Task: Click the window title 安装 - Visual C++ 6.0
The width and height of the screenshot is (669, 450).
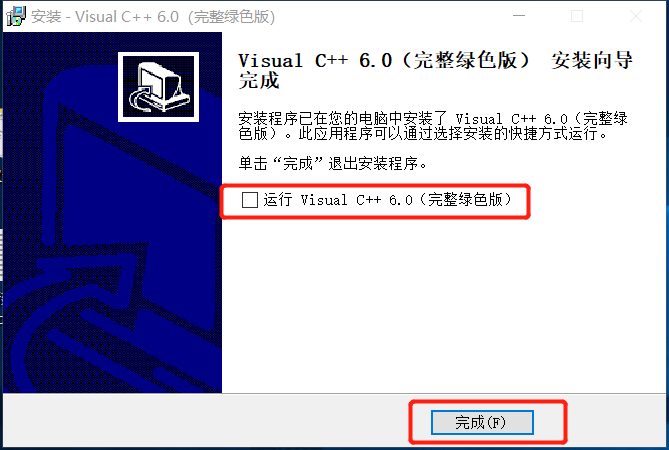Action: point(105,17)
